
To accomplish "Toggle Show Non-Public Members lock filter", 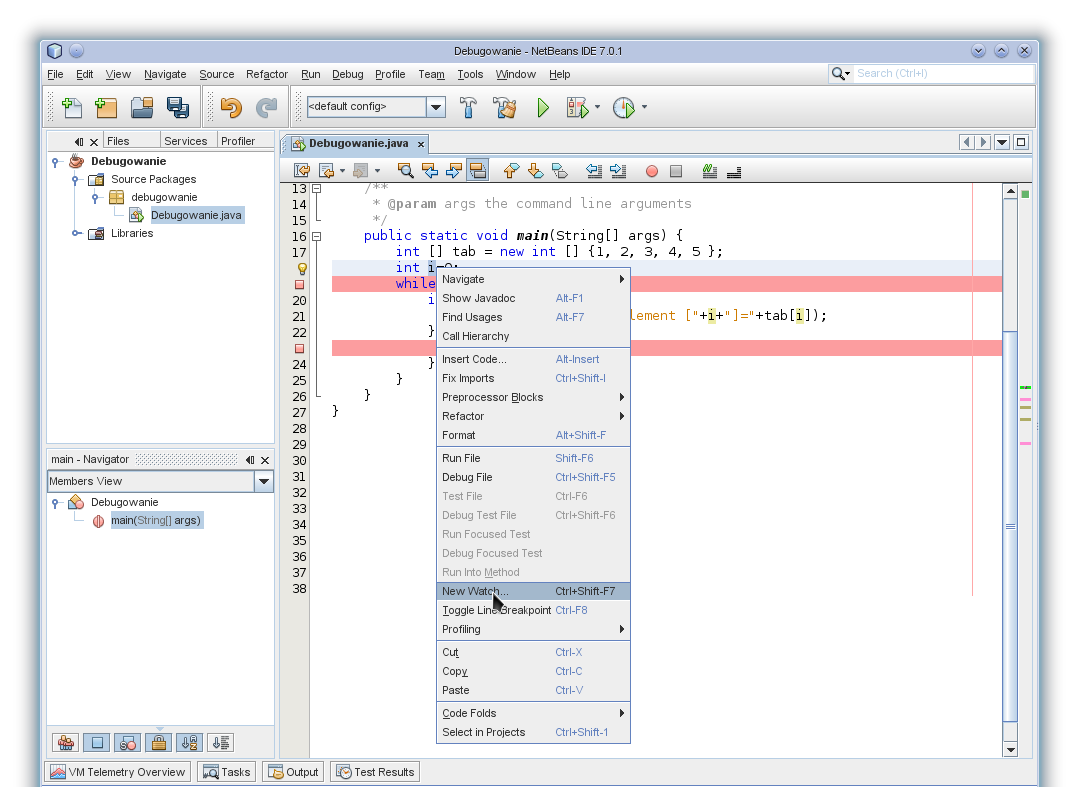I will [159, 742].
